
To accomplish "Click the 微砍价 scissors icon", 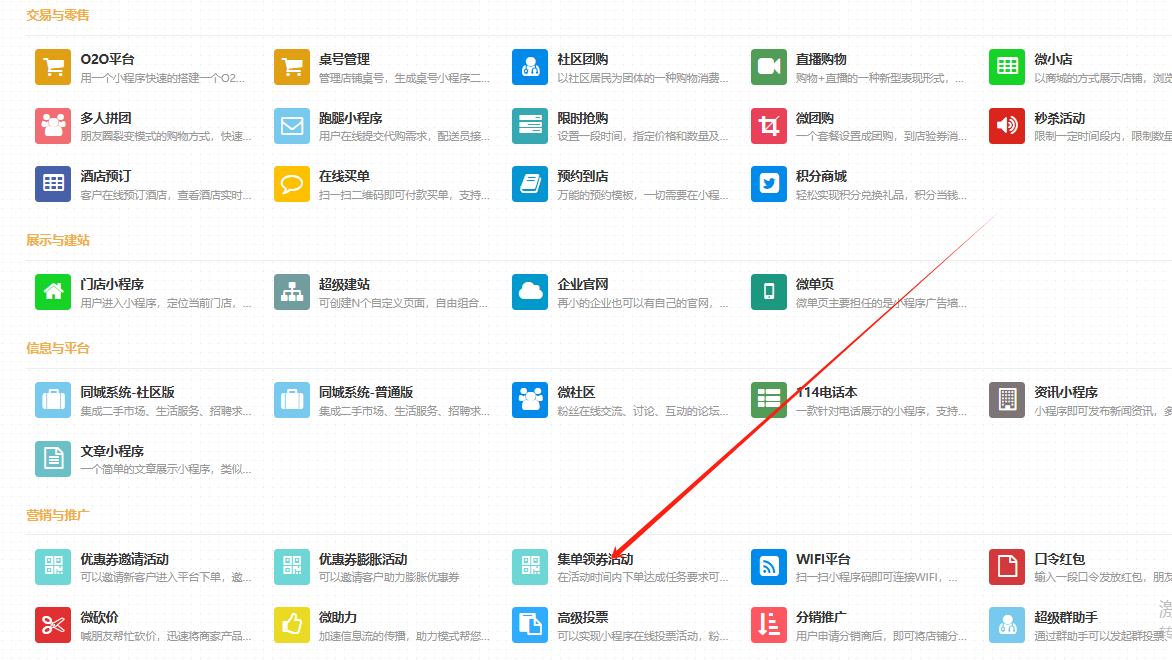I will coord(53,625).
